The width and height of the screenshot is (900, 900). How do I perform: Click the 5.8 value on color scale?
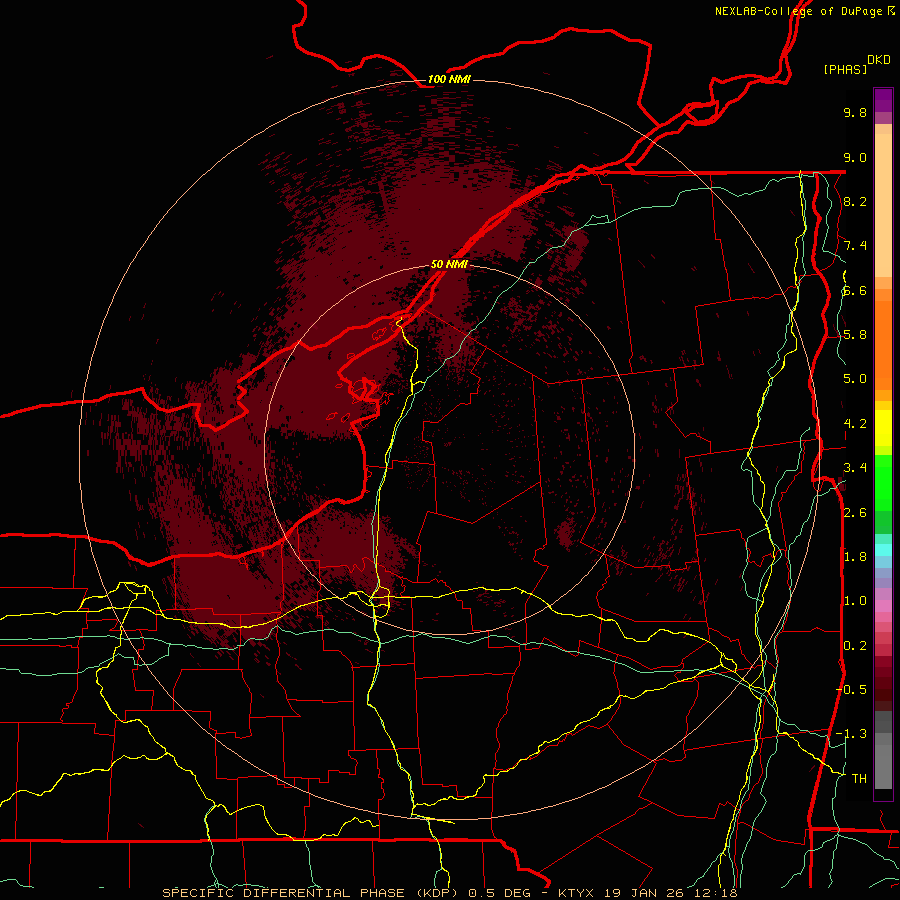(855, 335)
